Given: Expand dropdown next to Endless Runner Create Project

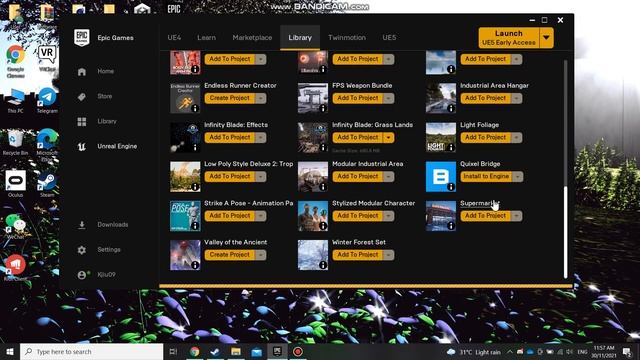Looking at the screenshot, I should coord(260,98).
